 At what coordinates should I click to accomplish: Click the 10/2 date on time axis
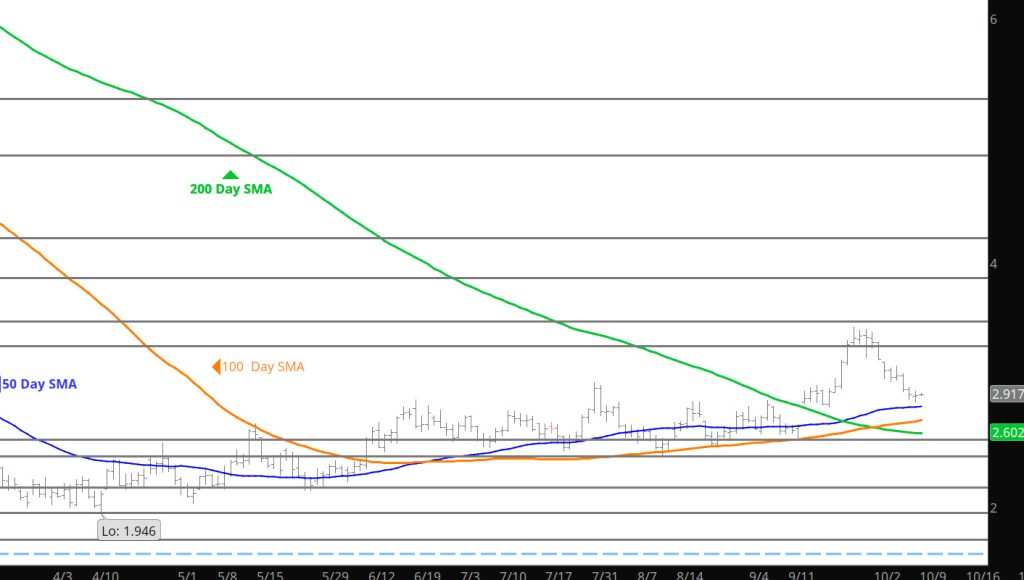pos(887,575)
